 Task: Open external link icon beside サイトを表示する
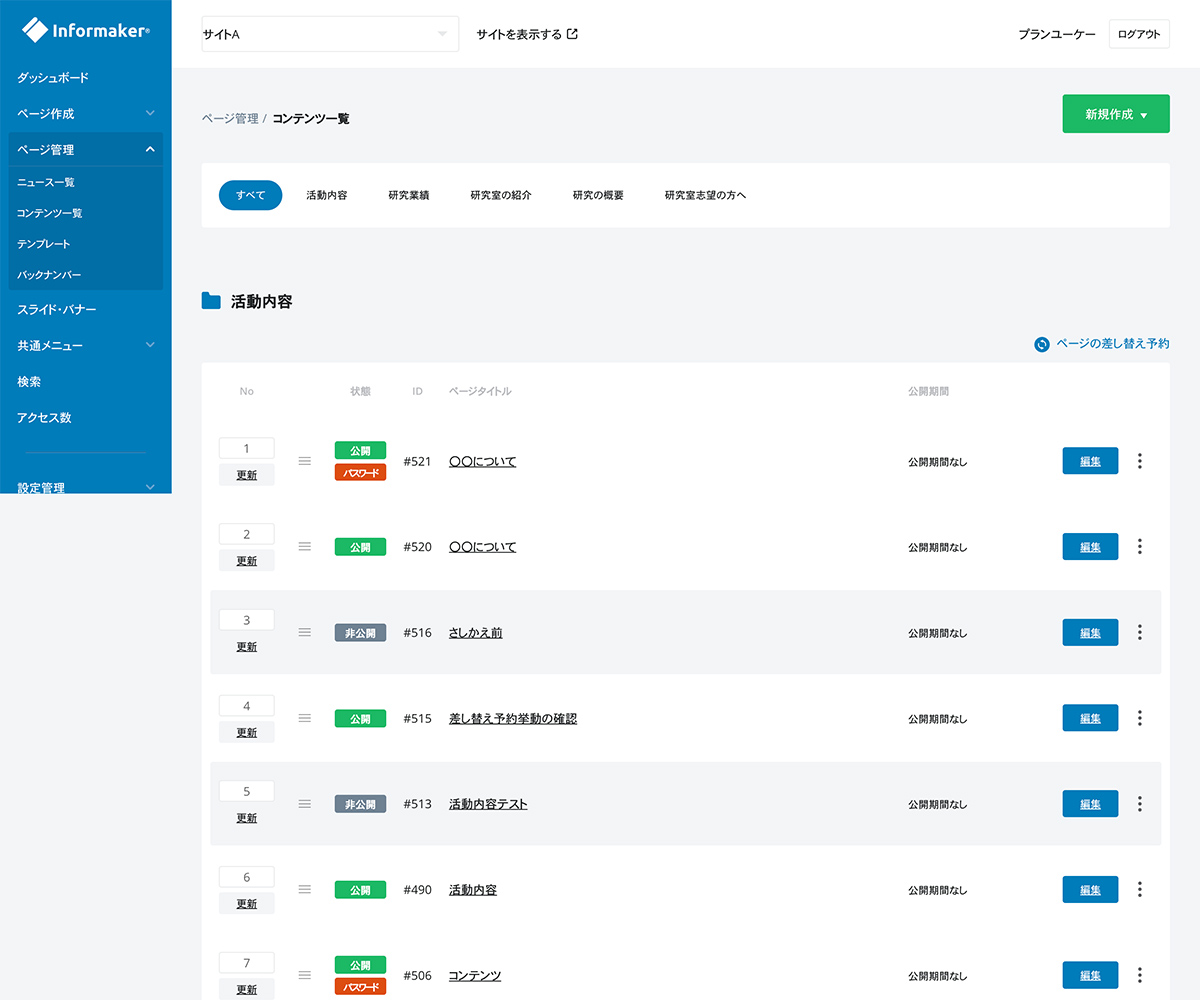click(x=572, y=34)
